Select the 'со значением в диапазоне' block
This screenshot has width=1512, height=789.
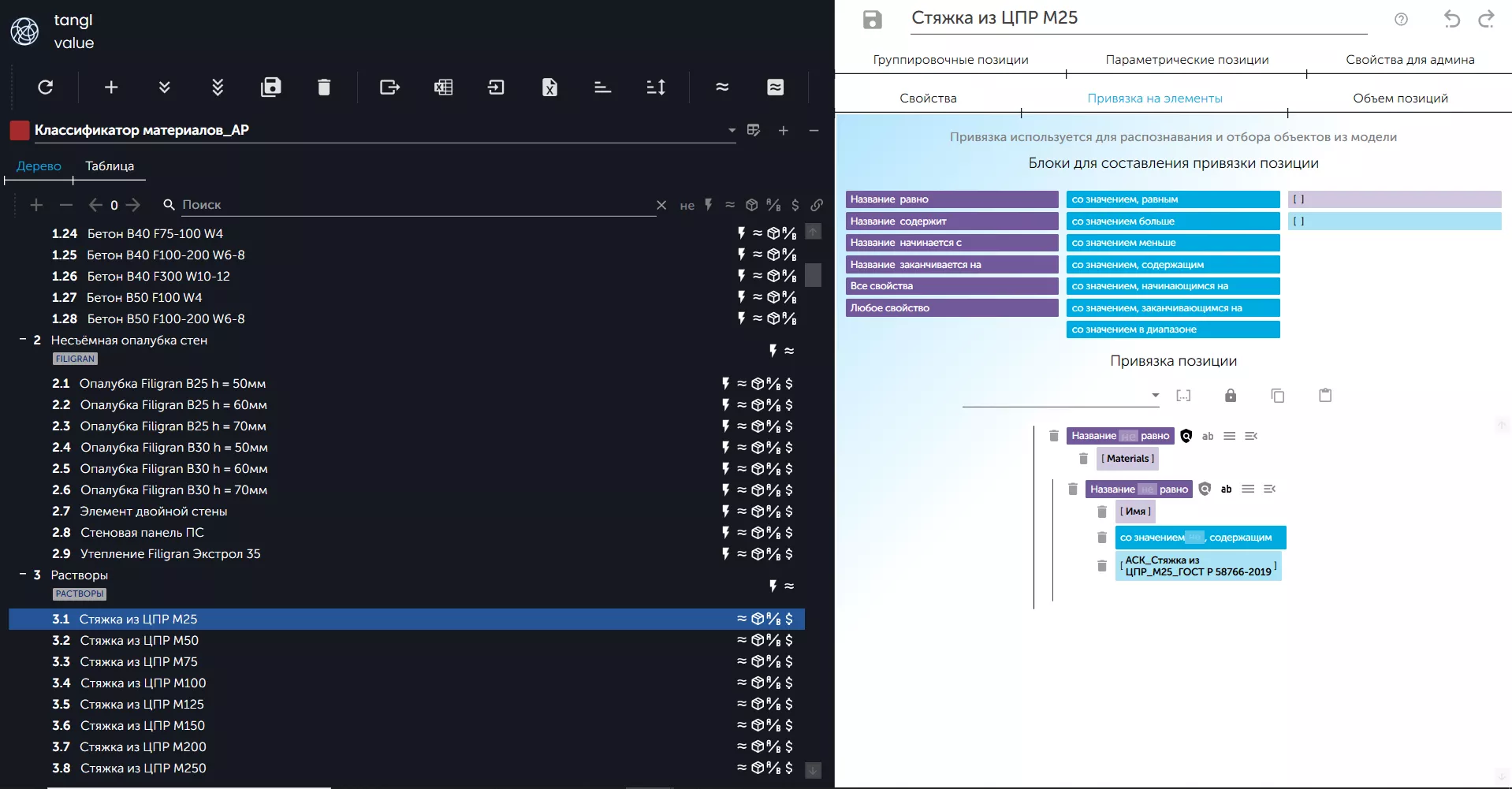pyautogui.click(x=1172, y=329)
